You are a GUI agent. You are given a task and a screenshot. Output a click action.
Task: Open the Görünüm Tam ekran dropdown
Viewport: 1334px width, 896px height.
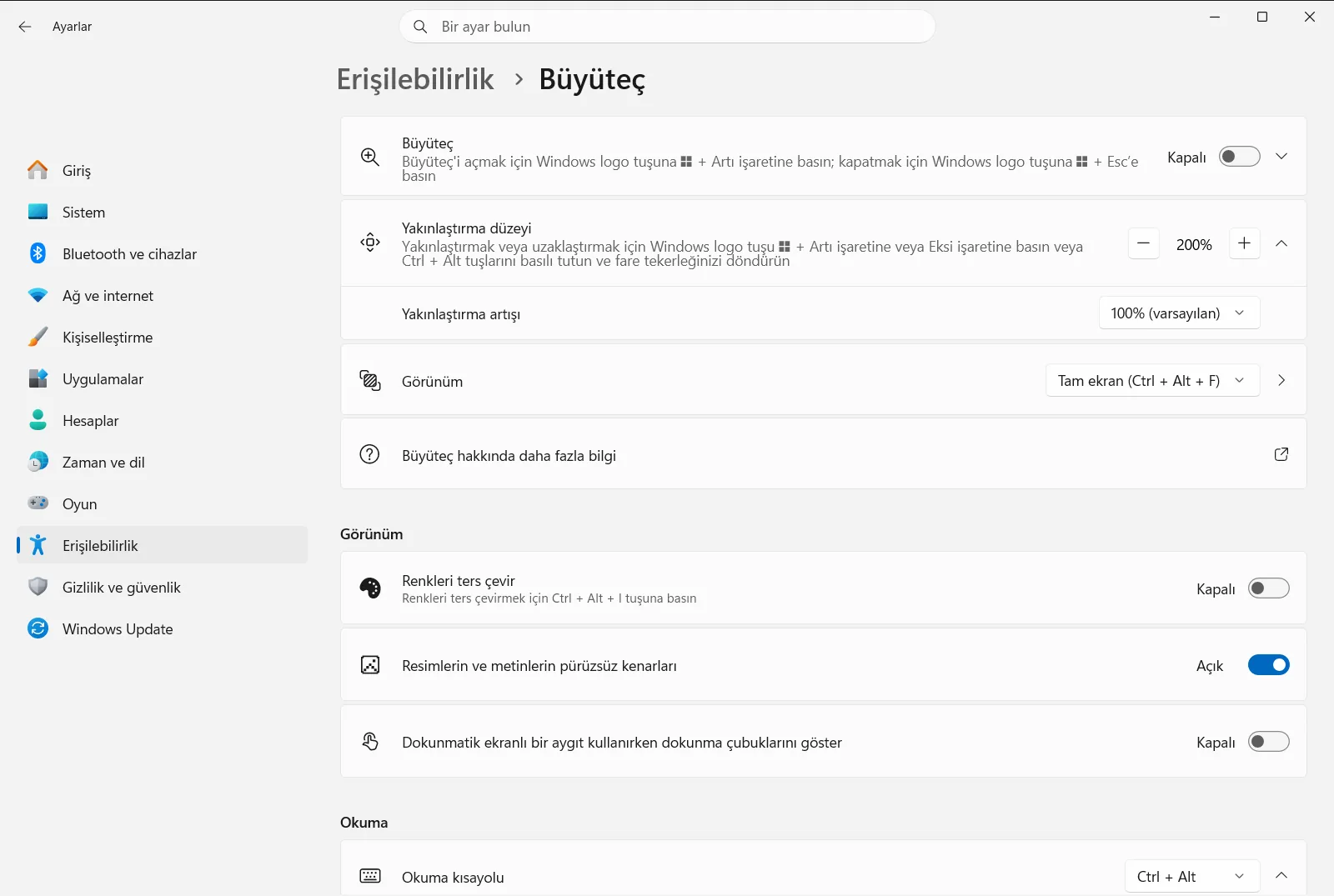pos(1152,381)
